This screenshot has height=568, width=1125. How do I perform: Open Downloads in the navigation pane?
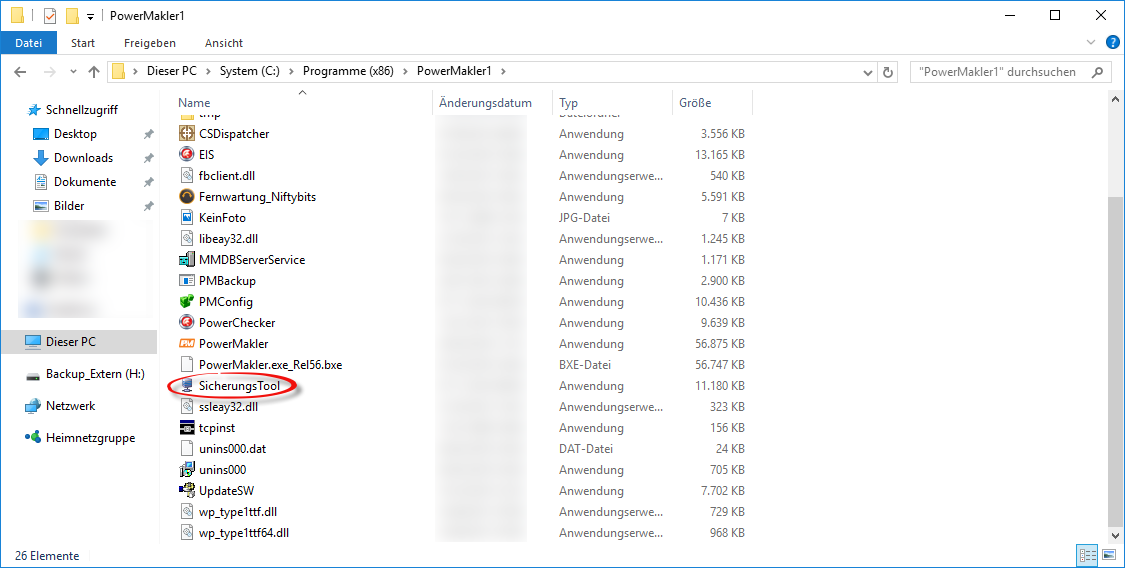[x=83, y=158]
